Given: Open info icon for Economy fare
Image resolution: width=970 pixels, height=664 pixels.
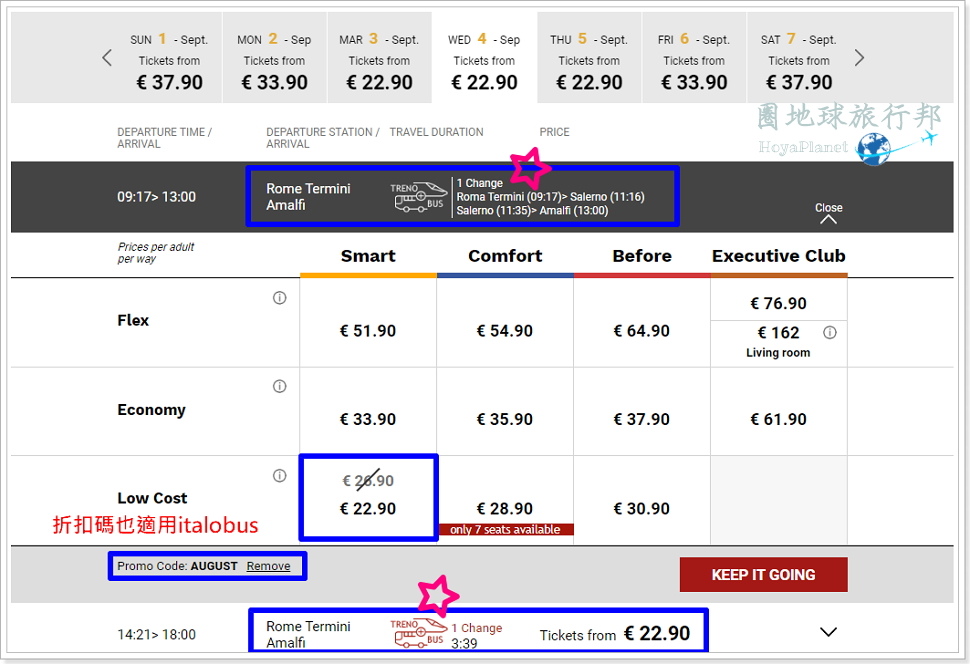Looking at the screenshot, I should coord(280,387).
